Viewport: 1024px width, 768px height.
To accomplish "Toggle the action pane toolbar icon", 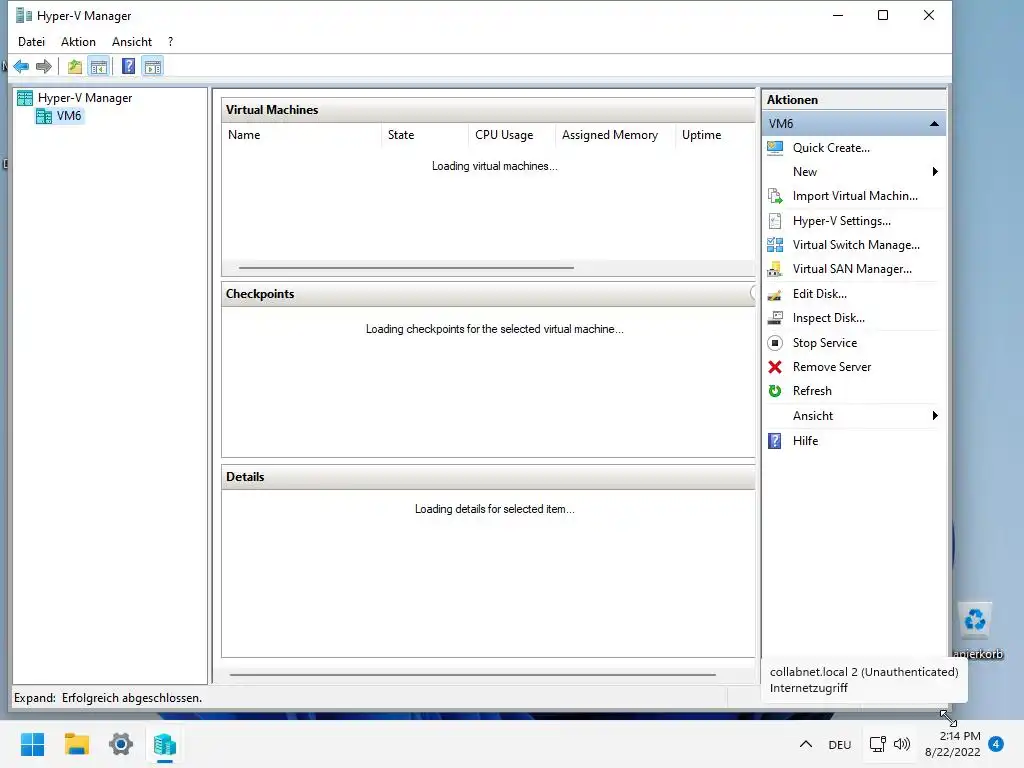I will [x=153, y=66].
